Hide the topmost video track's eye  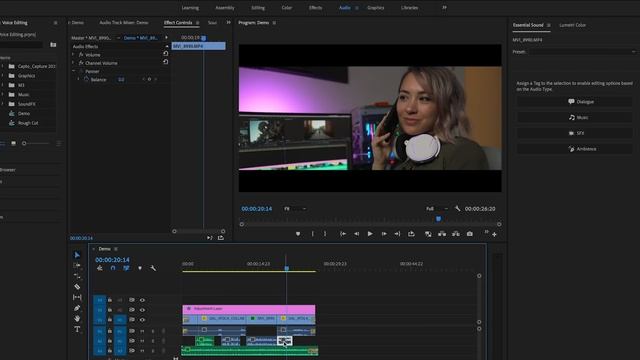pyautogui.click(x=142, y=300)
